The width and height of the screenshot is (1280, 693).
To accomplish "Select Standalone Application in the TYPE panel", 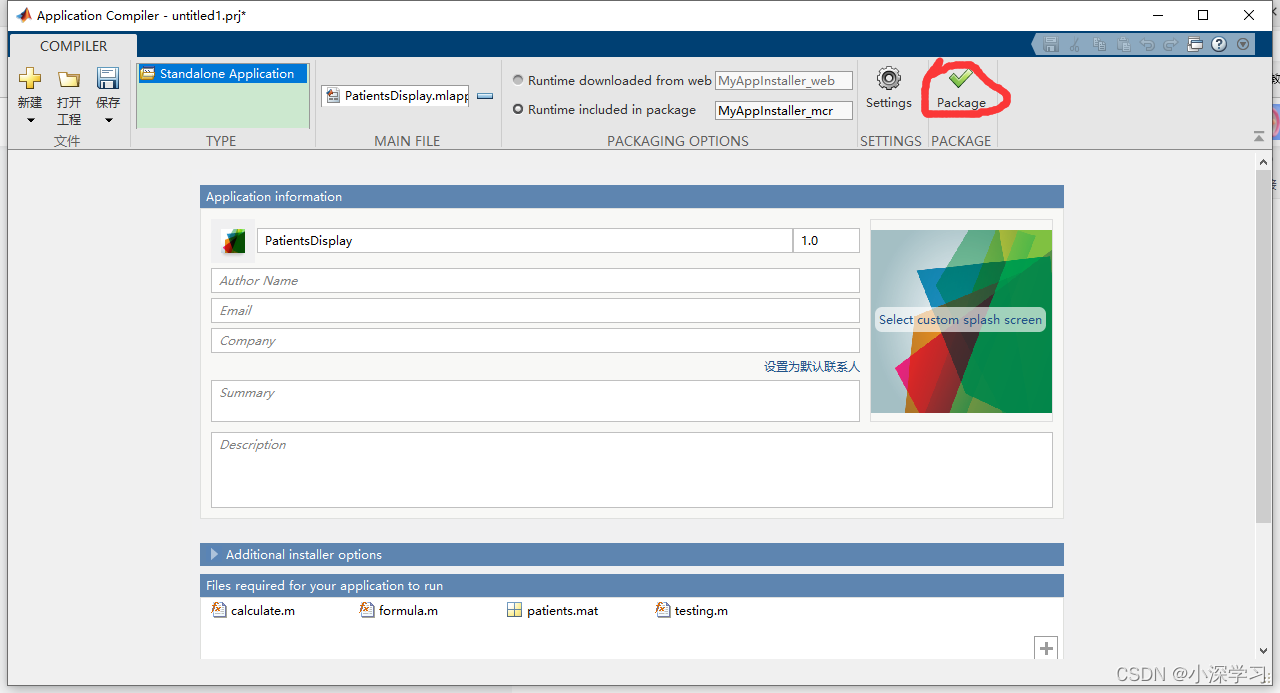I will tap(222, 73).
